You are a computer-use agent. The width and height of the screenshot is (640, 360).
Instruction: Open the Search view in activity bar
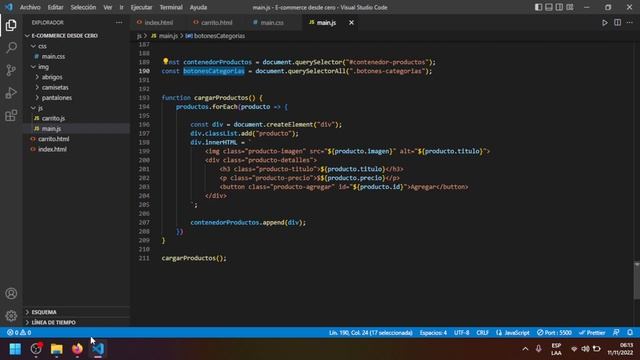11,48
